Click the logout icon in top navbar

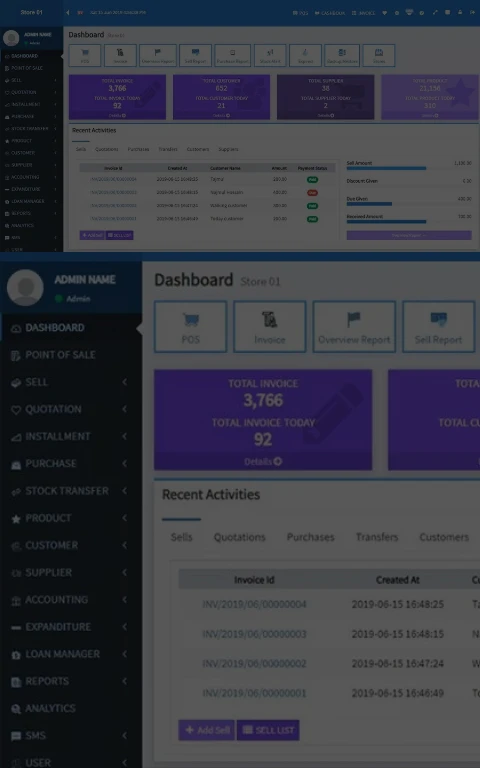click(x=472, y=12)
